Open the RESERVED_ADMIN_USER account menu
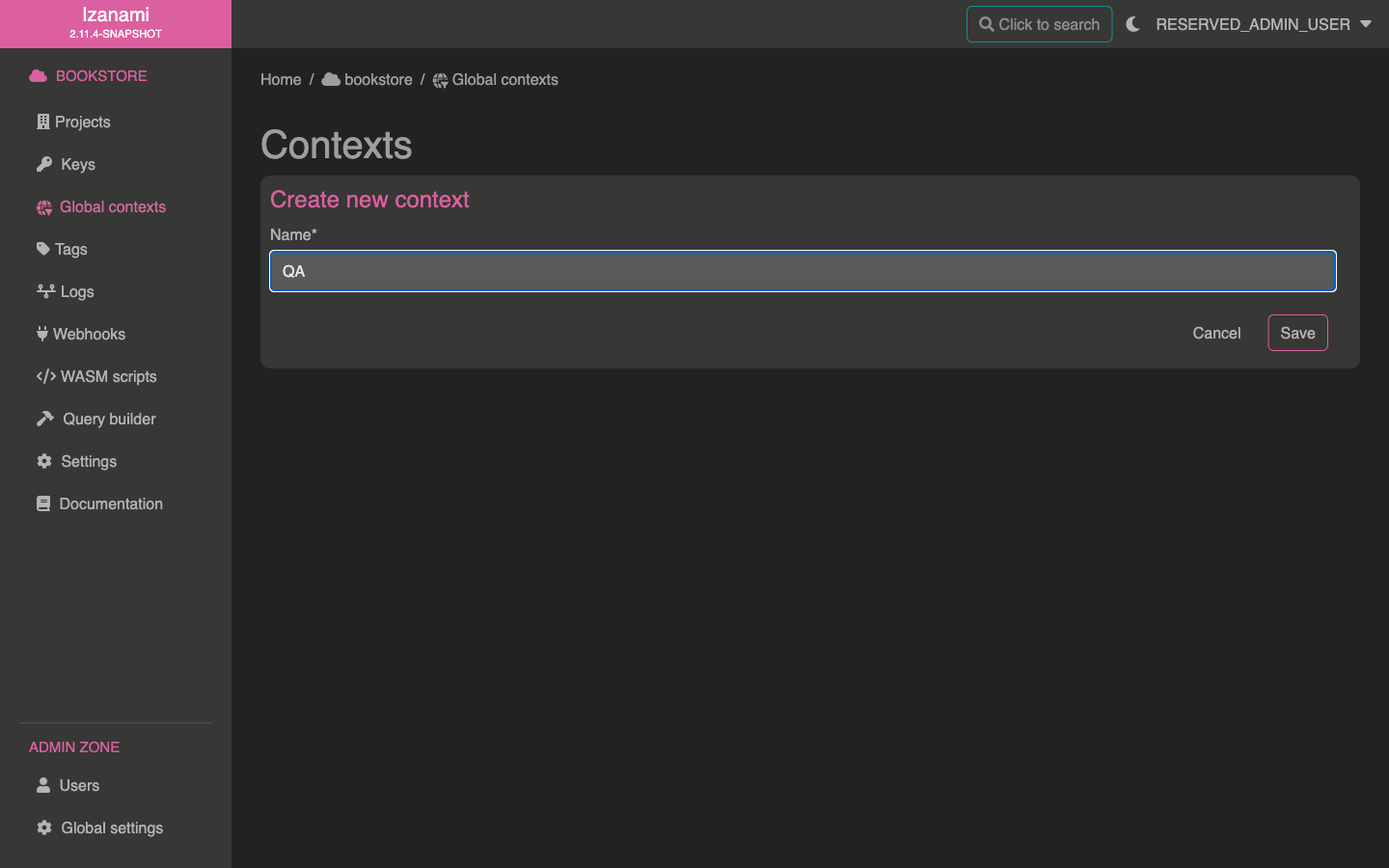The image size is (1389, 868). click(1252, 24)
